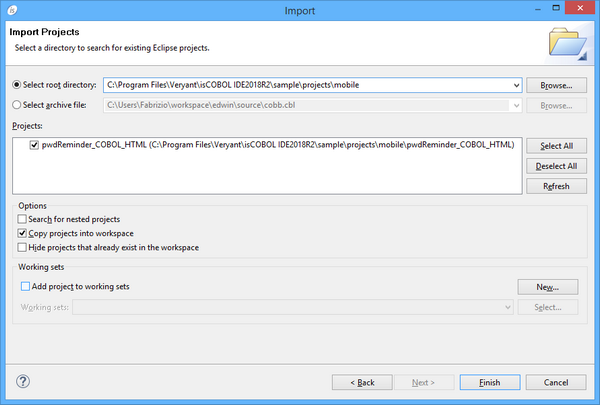
Task: Click the Refresh button
Action: pyautogui.click(x=556, y=186)
